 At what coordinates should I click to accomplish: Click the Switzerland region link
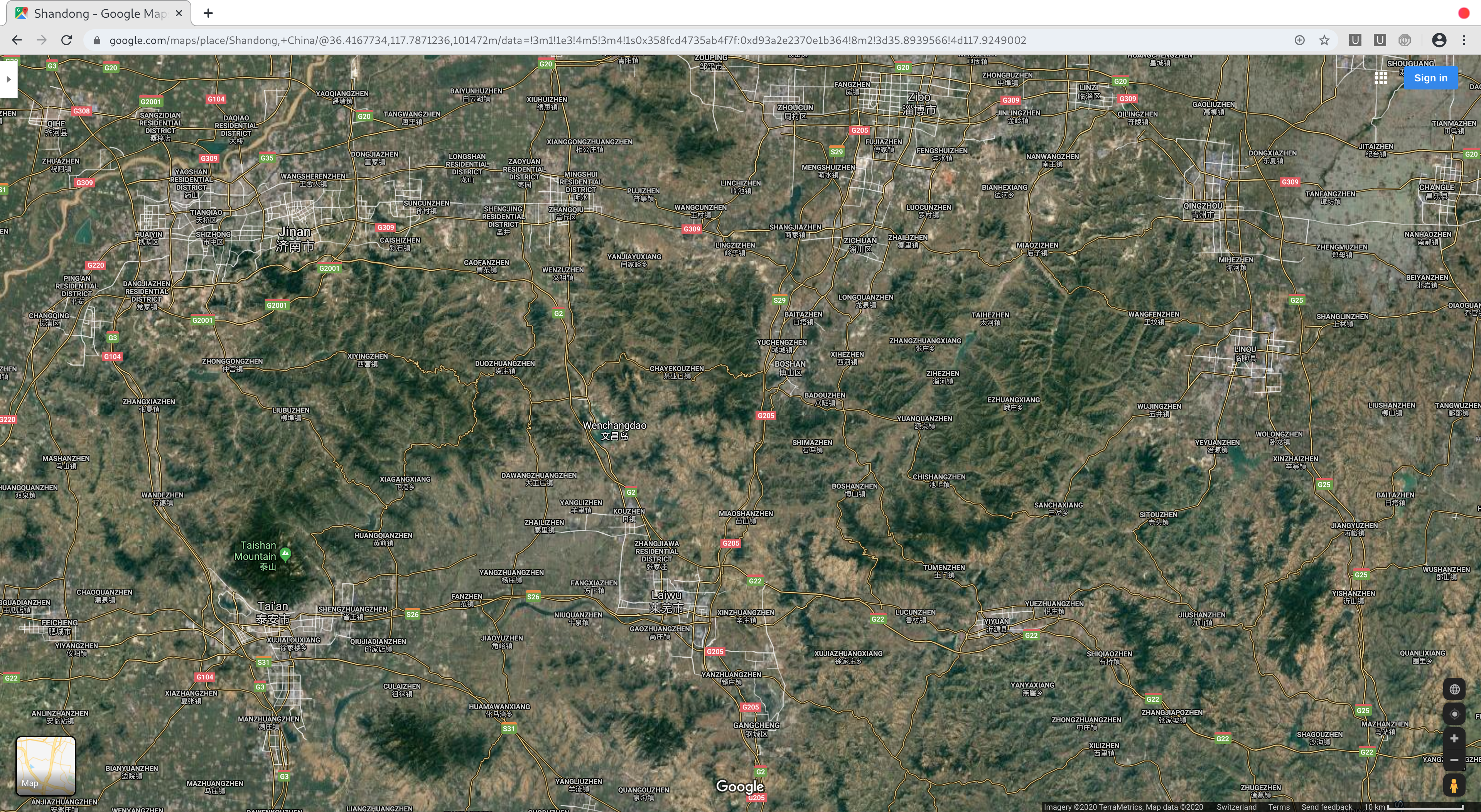pyautogui.click(x=1236, y=807)
